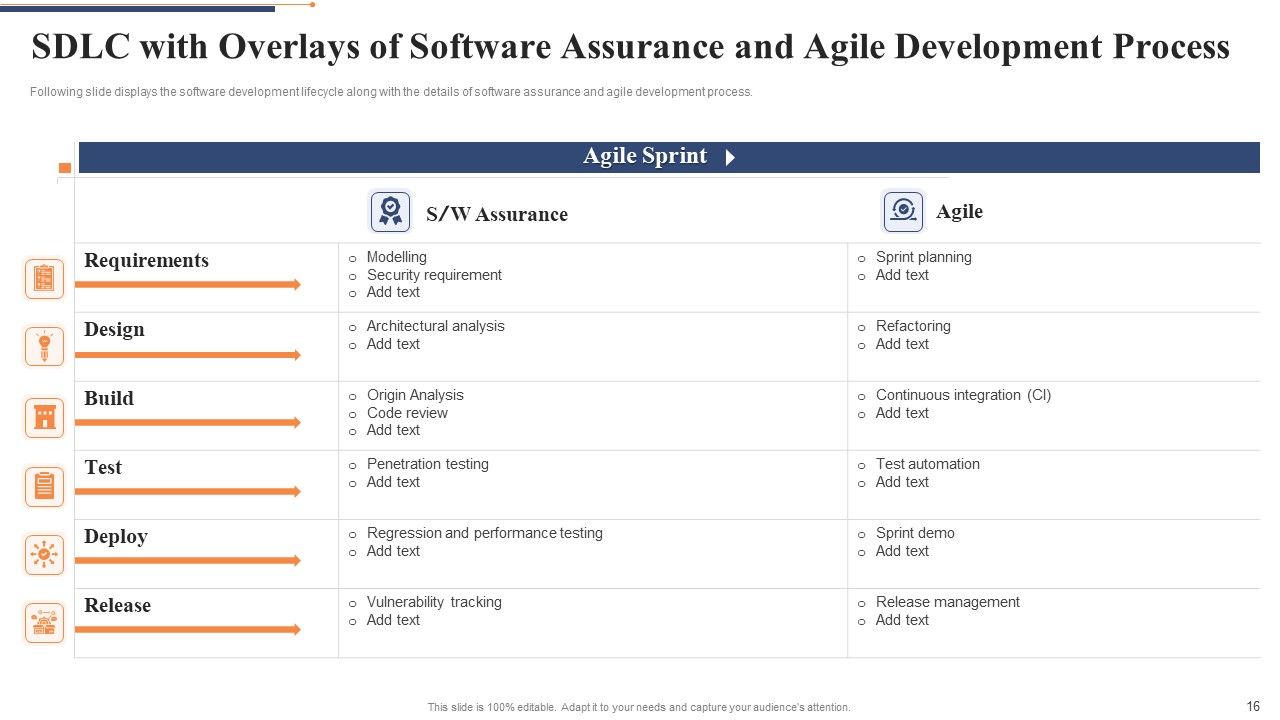Screen dimensions: 1280x720
Task: Click the Code review bullet
Action: 407,413
